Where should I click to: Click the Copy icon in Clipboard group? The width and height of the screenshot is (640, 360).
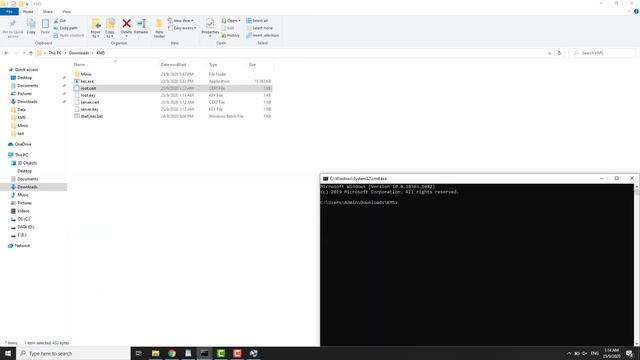pyautogui.click(x=31, y=27)
